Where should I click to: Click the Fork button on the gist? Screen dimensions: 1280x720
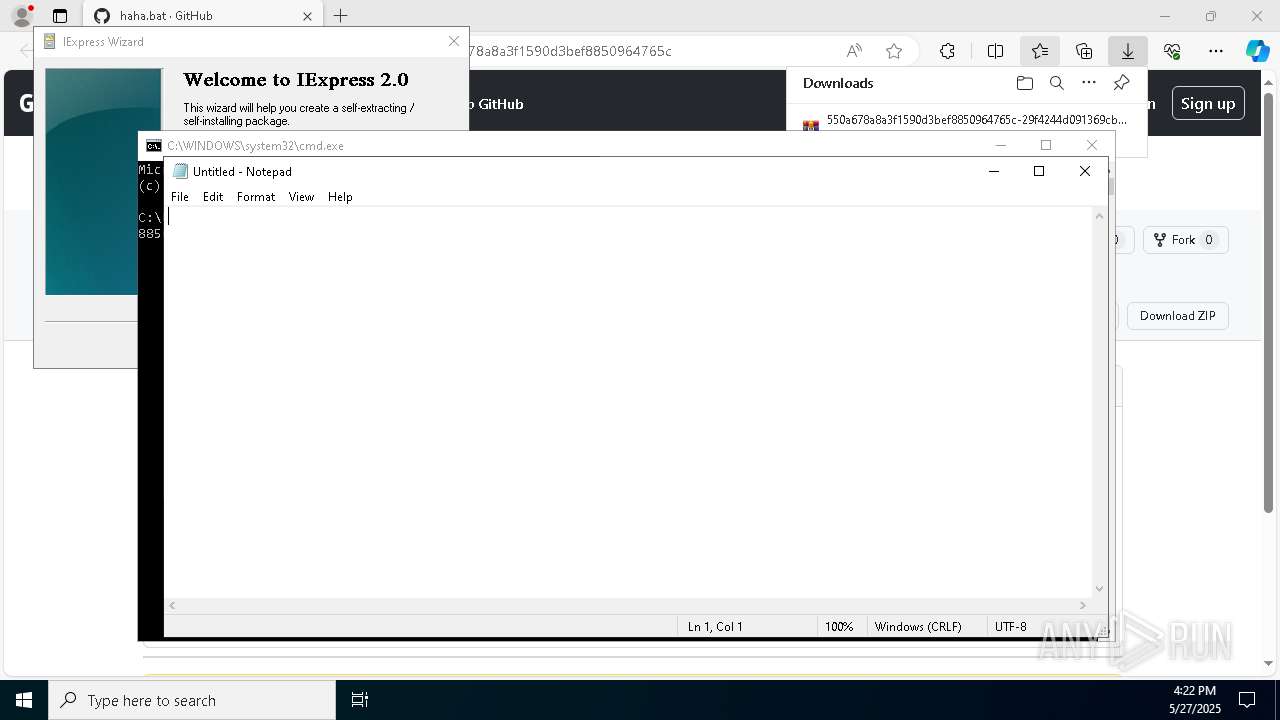pos(1185,240)
